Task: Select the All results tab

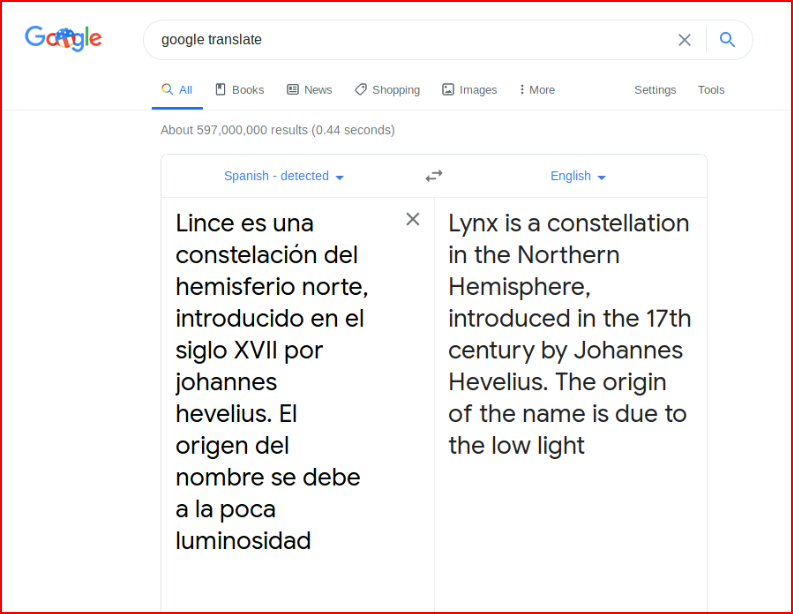Action: point(177,90)
